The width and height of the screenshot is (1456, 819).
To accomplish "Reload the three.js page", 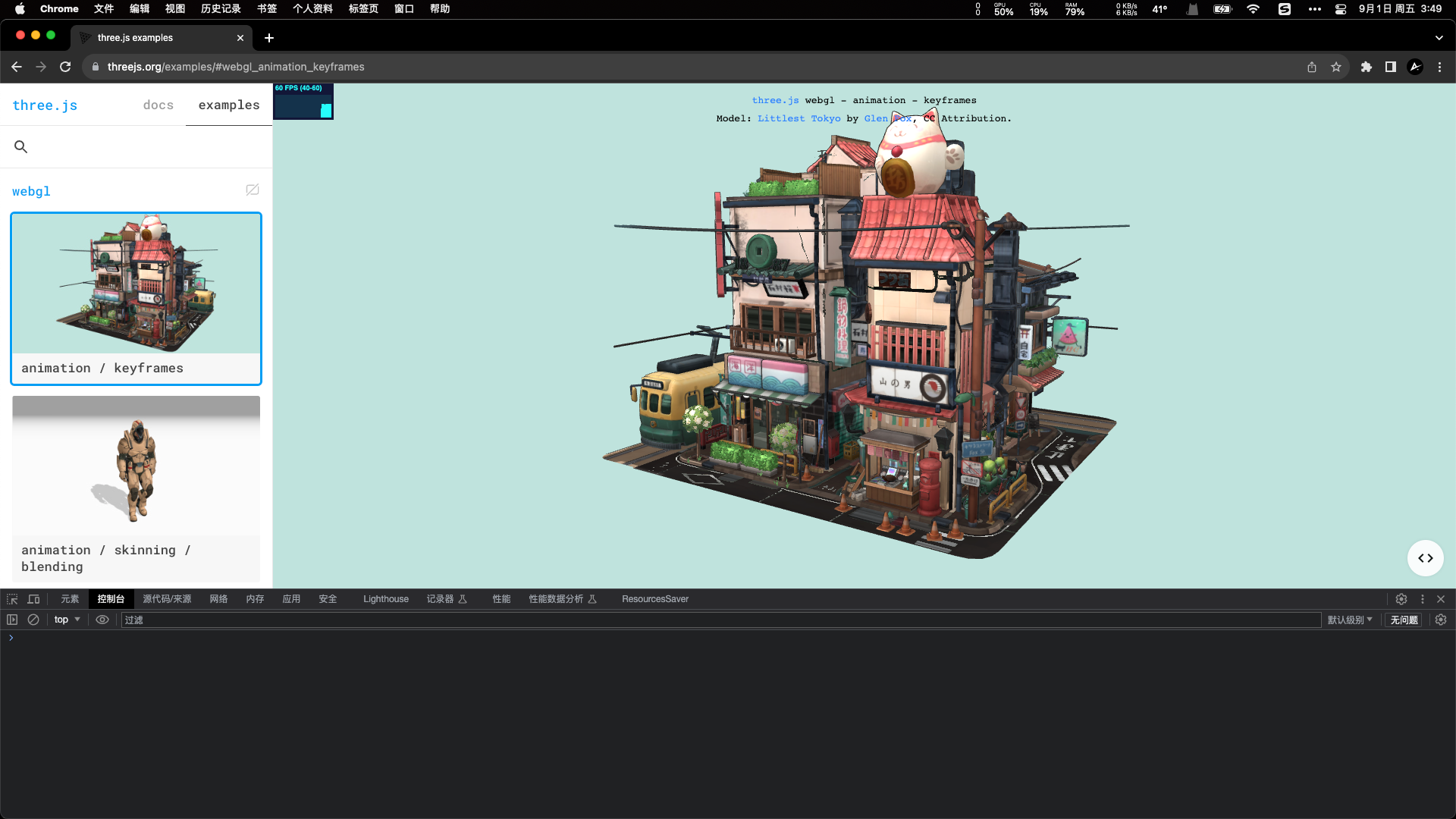I will coord(65,67).
